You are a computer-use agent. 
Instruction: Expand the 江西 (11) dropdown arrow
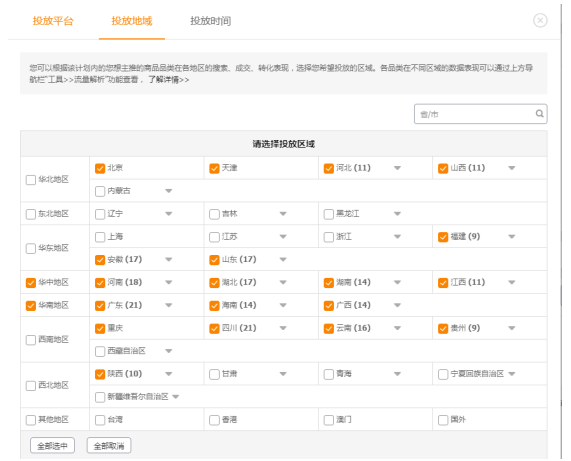pyautogui.click(x=512, y=282)
